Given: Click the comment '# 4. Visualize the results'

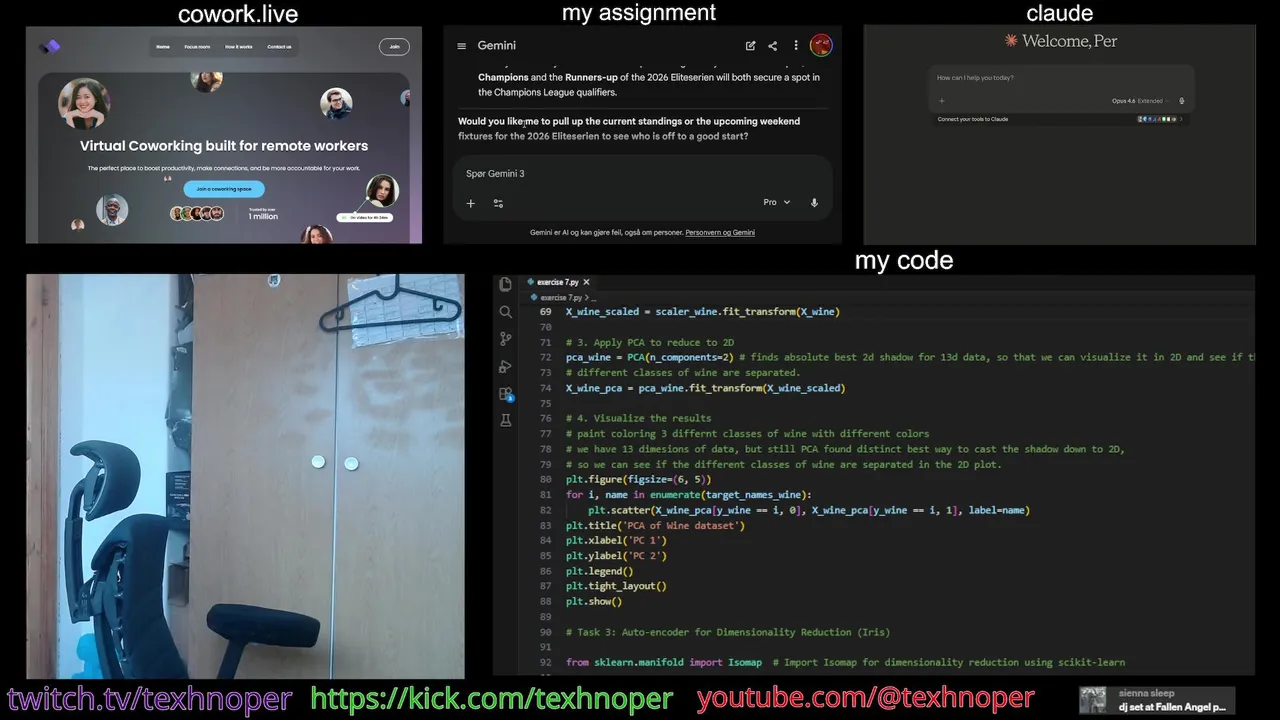Looking at the screenshot, I should [639, 418].
